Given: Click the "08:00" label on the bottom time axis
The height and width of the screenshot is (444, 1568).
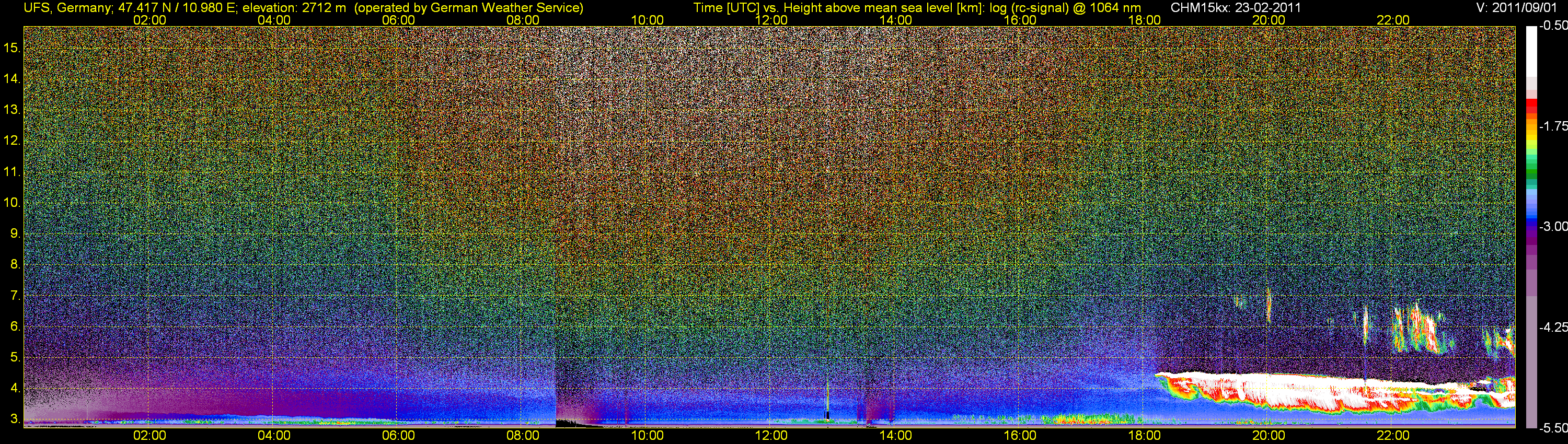Looking at the screenshot, I should pos(523,436).
